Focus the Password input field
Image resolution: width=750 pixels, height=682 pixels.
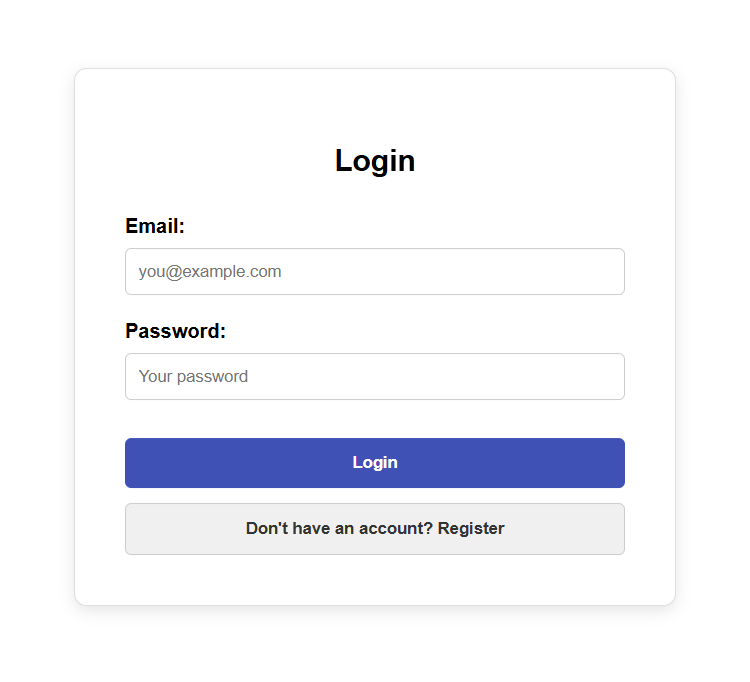374,377
